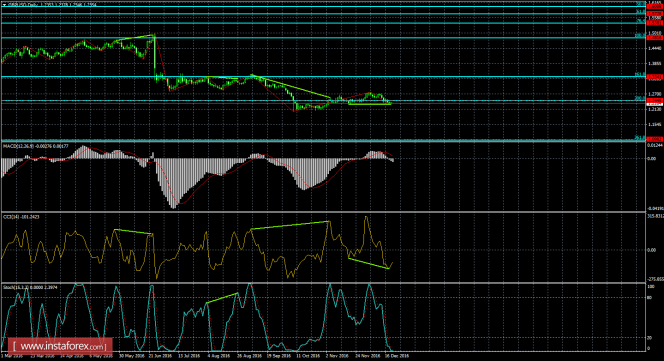
Task: Click the 0.00 label on the MACD scale
Action: 652,159
